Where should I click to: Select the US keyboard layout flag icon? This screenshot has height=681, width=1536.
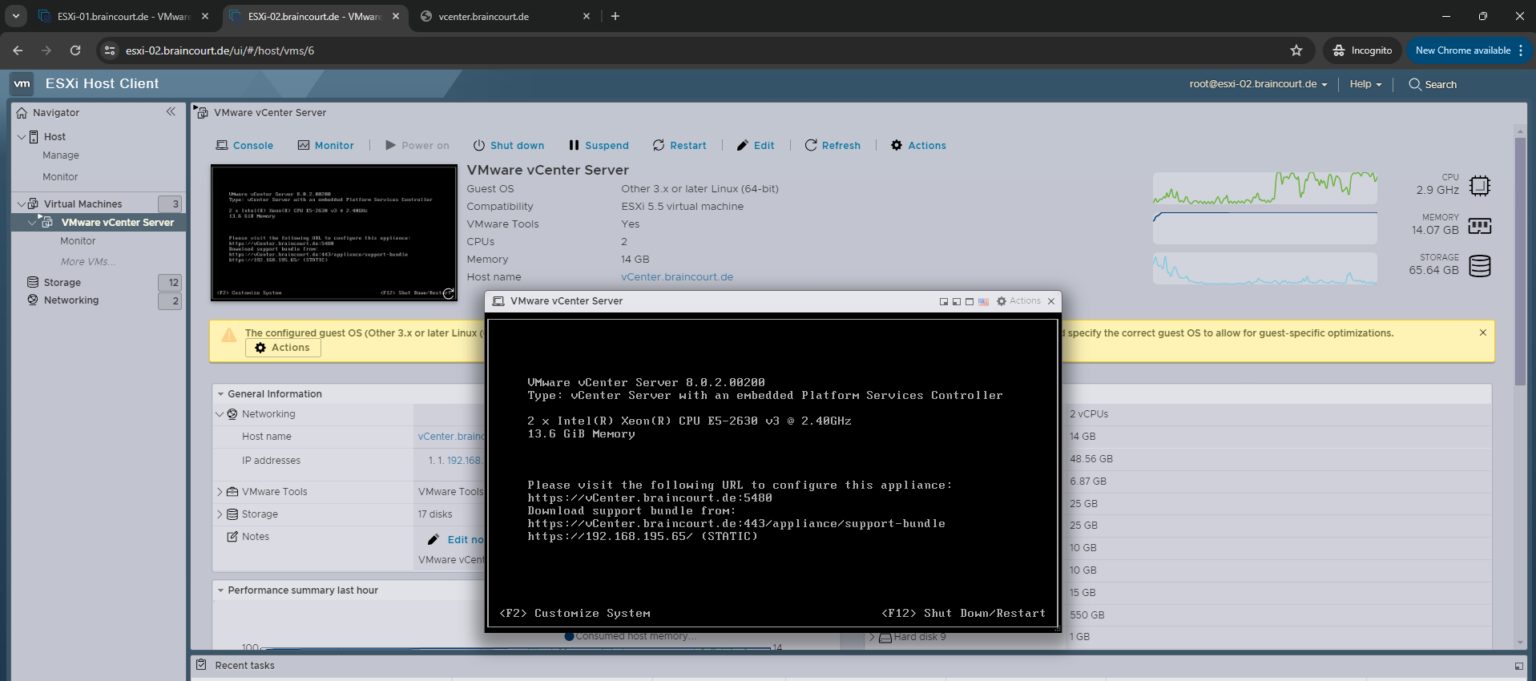pyautogui.click(x=984, y=301)
